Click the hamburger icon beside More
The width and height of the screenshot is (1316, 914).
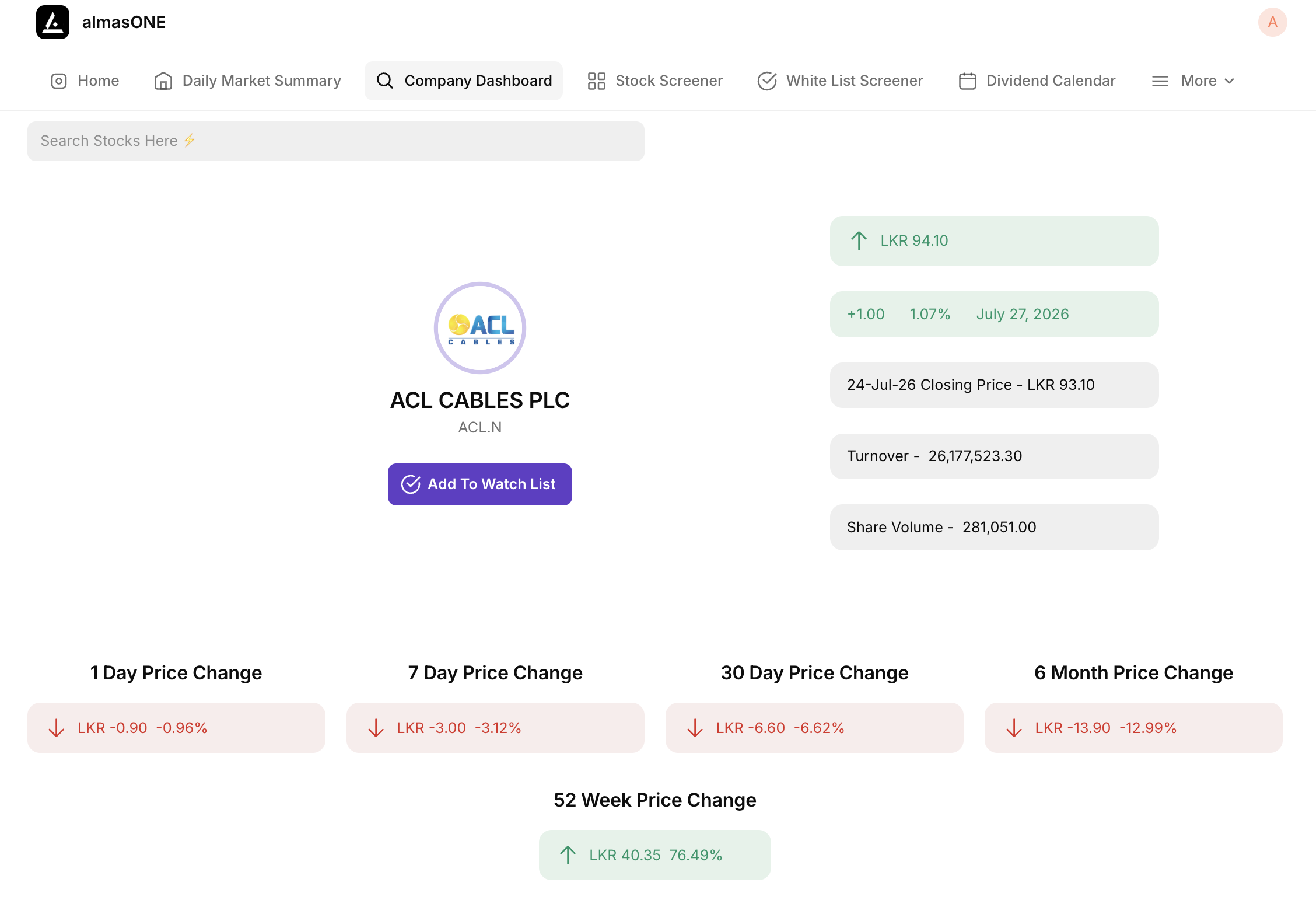tap(1160, 81)
